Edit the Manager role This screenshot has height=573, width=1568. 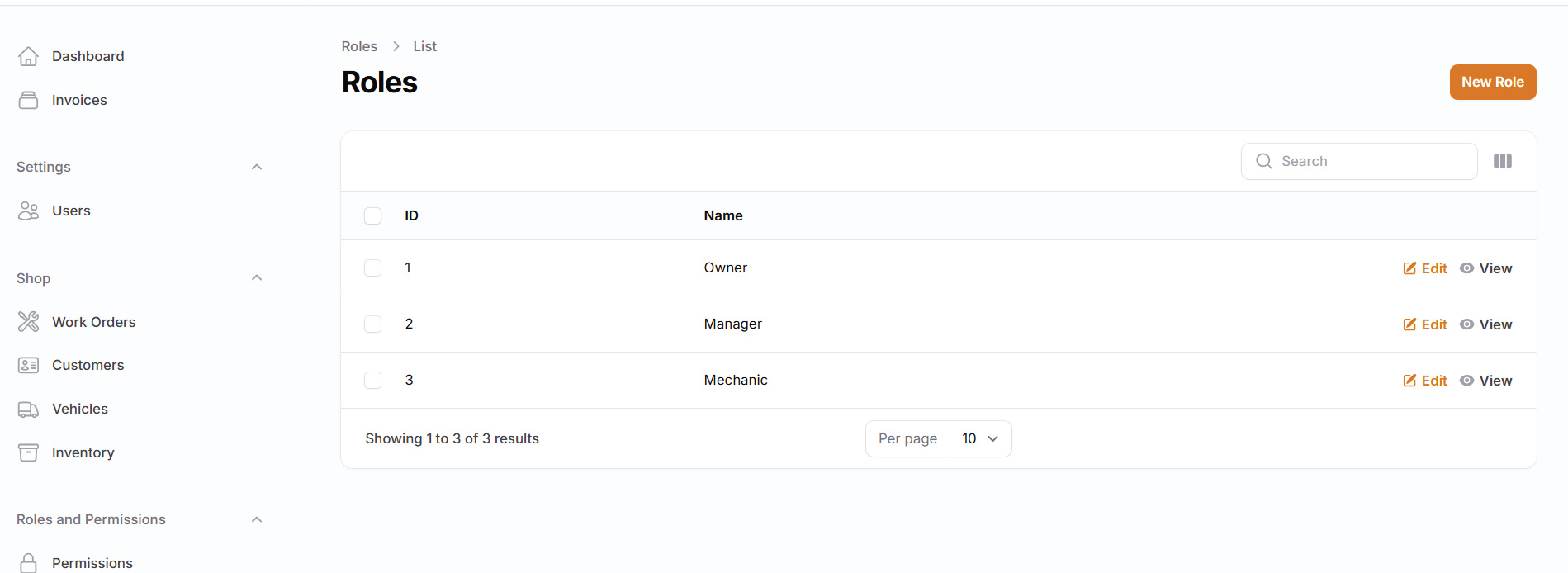[x=1425, y=324]
